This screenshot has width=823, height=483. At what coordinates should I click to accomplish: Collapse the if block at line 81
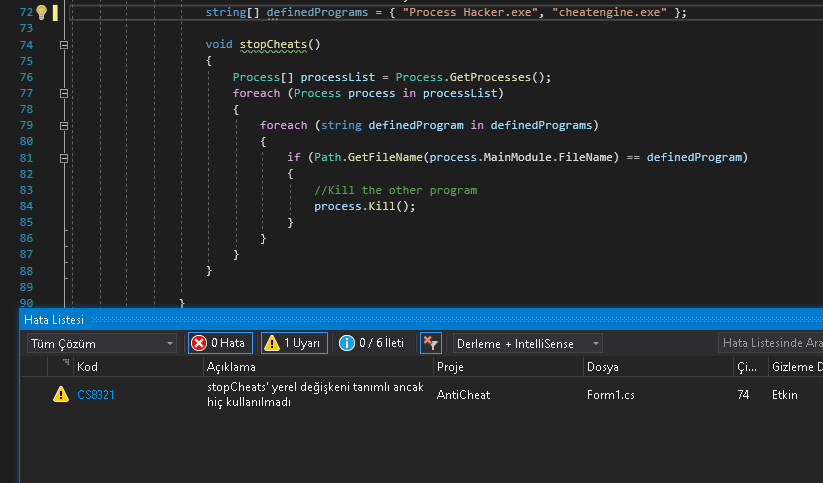tap(64, 158)
